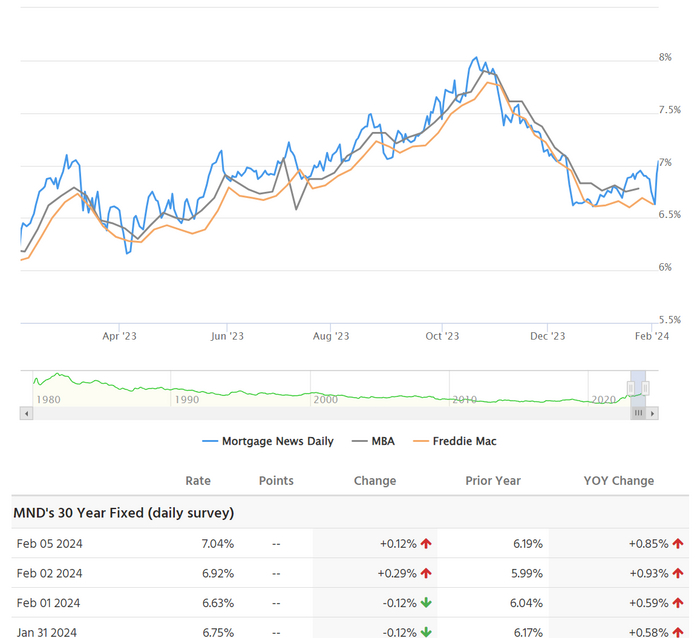
Task: Click the red arrow beside +0.85% YOY
Action: pyautogui.click(x=678, y=544)
